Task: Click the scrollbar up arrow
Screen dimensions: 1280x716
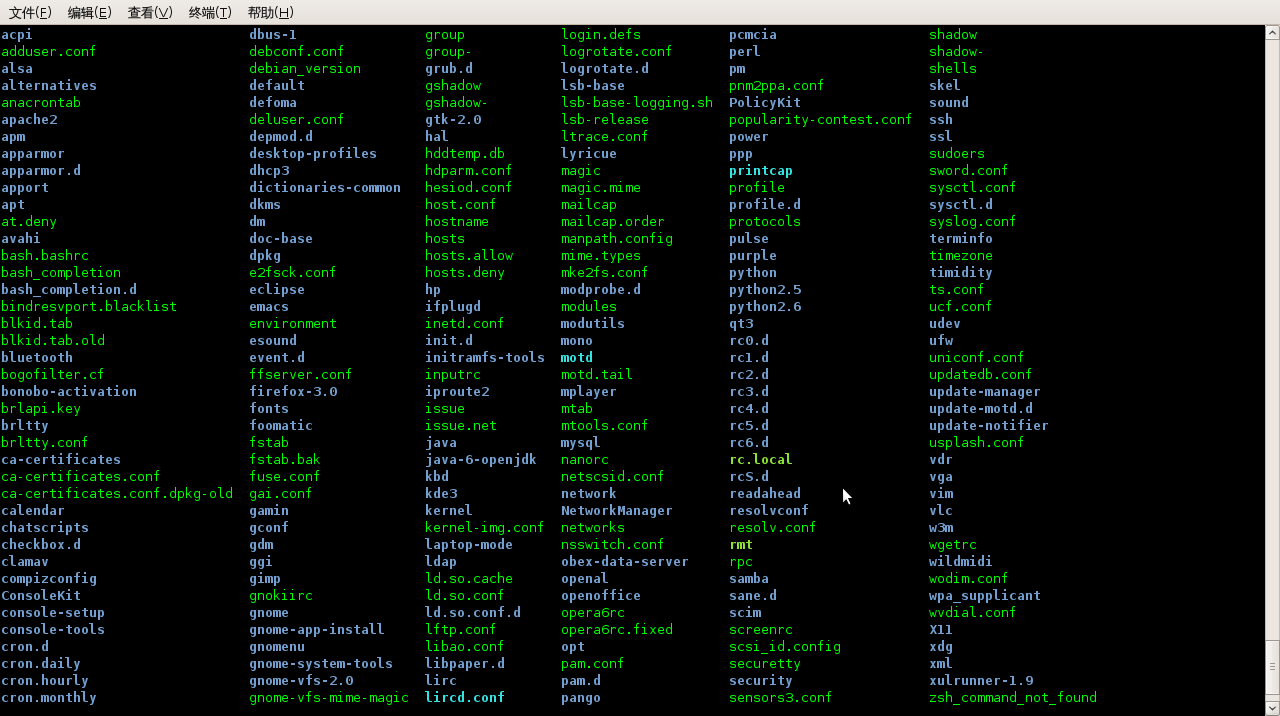Action: pyautogui.click(x=1272, y=33)
